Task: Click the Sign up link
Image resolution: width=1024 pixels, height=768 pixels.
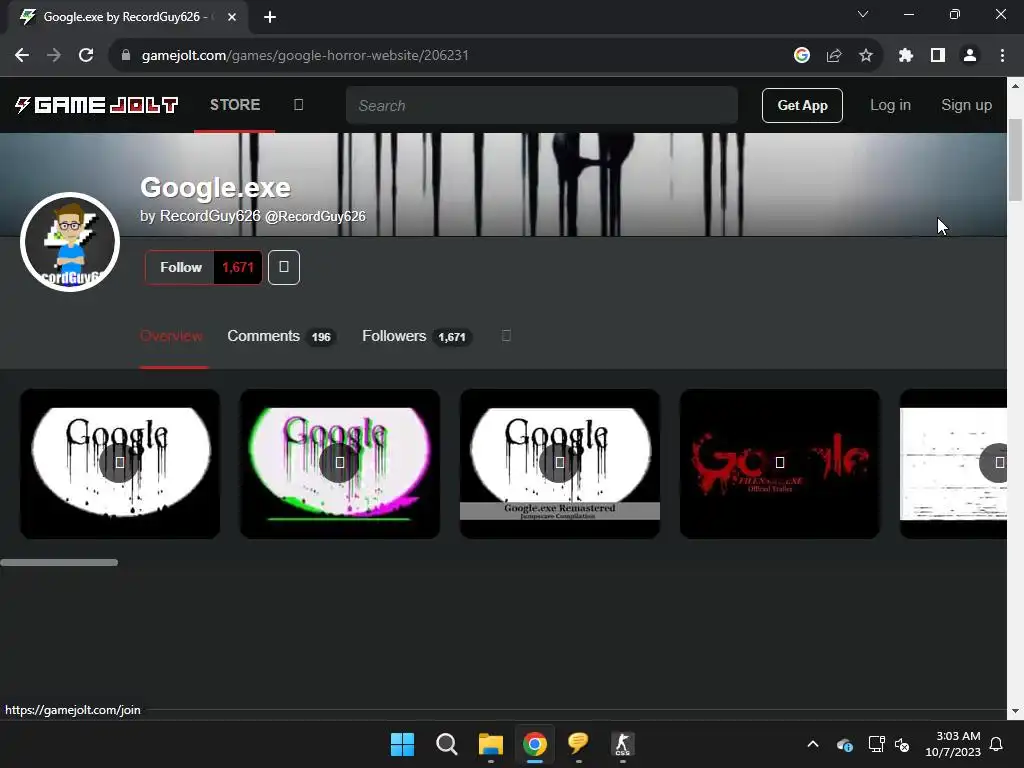Action: point(966,105)
